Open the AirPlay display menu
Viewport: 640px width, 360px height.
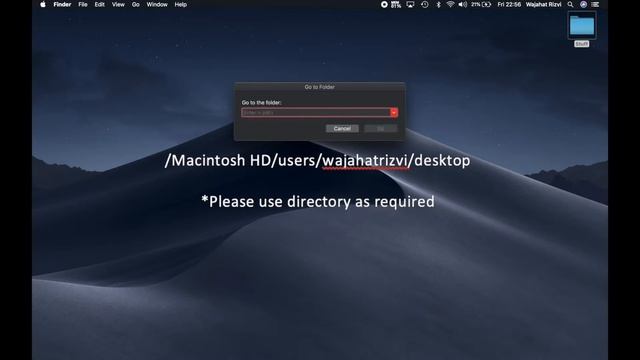[410, 4]
